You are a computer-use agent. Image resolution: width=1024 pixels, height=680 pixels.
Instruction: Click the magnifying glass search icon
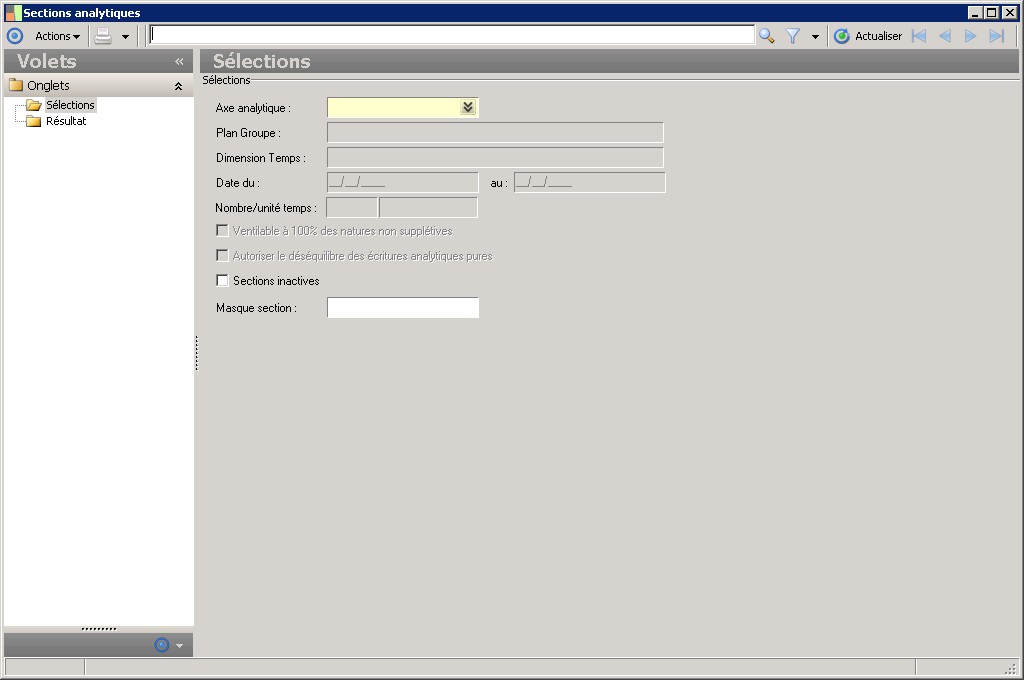tap(767, 36)
